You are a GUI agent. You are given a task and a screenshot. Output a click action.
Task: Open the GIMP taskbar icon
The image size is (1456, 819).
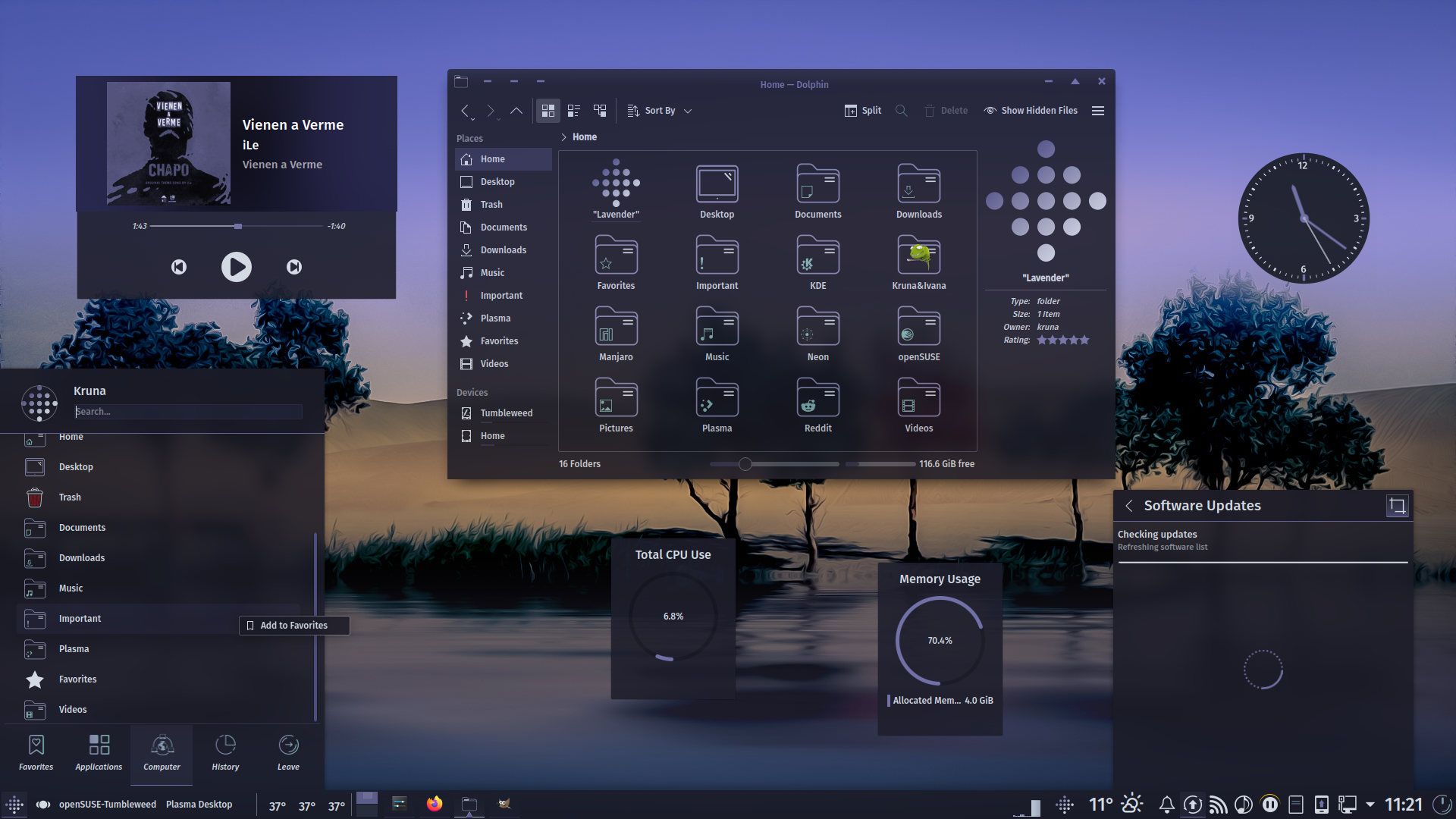point(504,804)
